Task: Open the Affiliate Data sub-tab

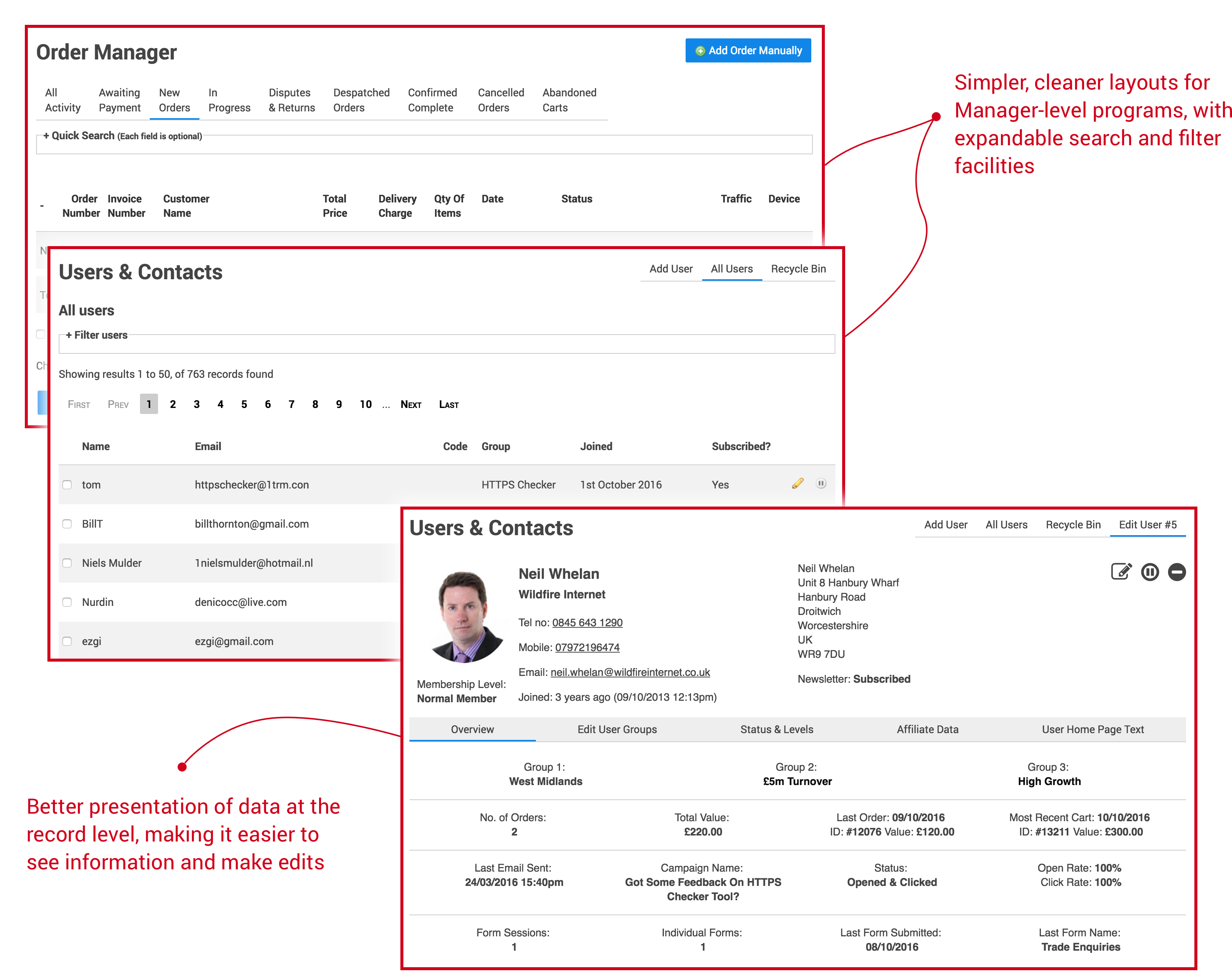Action: [928, 729]
